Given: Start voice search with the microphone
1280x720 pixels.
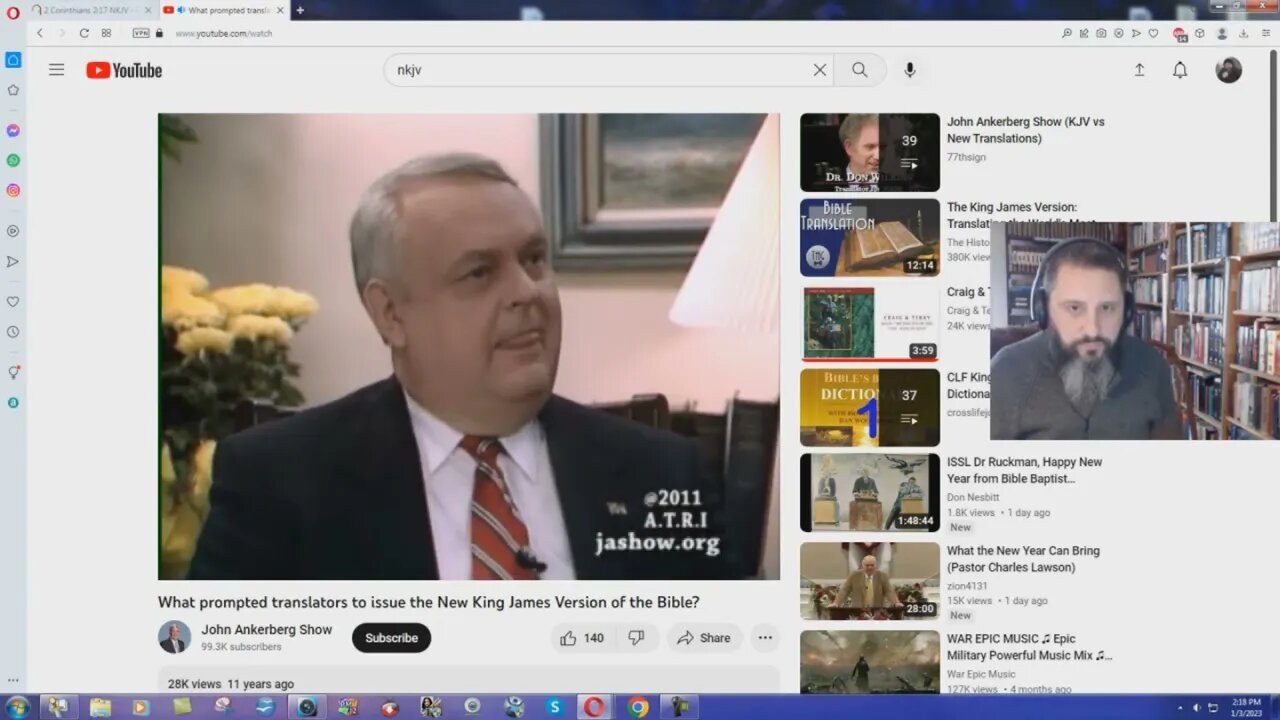Looking at the screenshot, I should click(x=910, y=70).
